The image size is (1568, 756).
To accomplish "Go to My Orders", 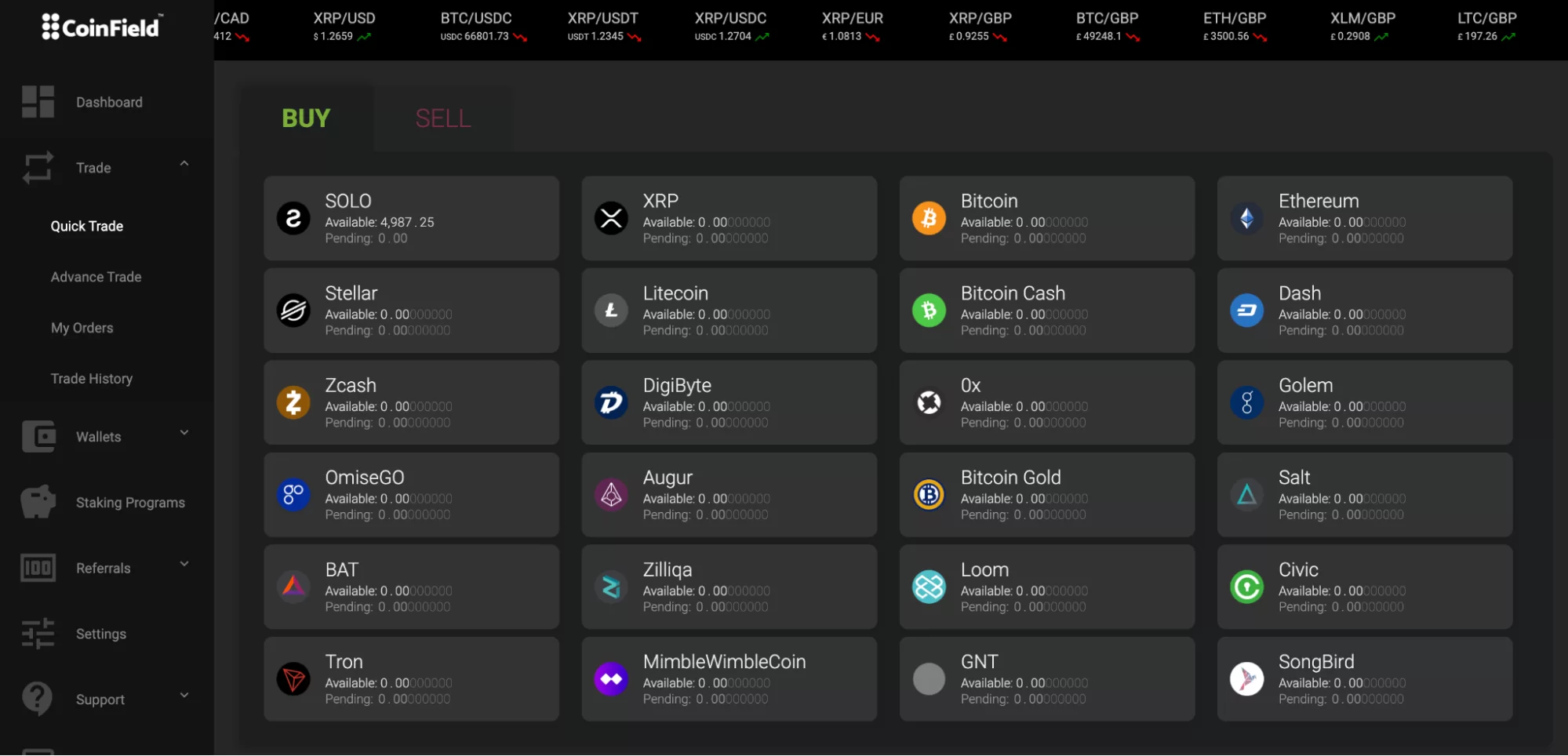I will 82,328.
